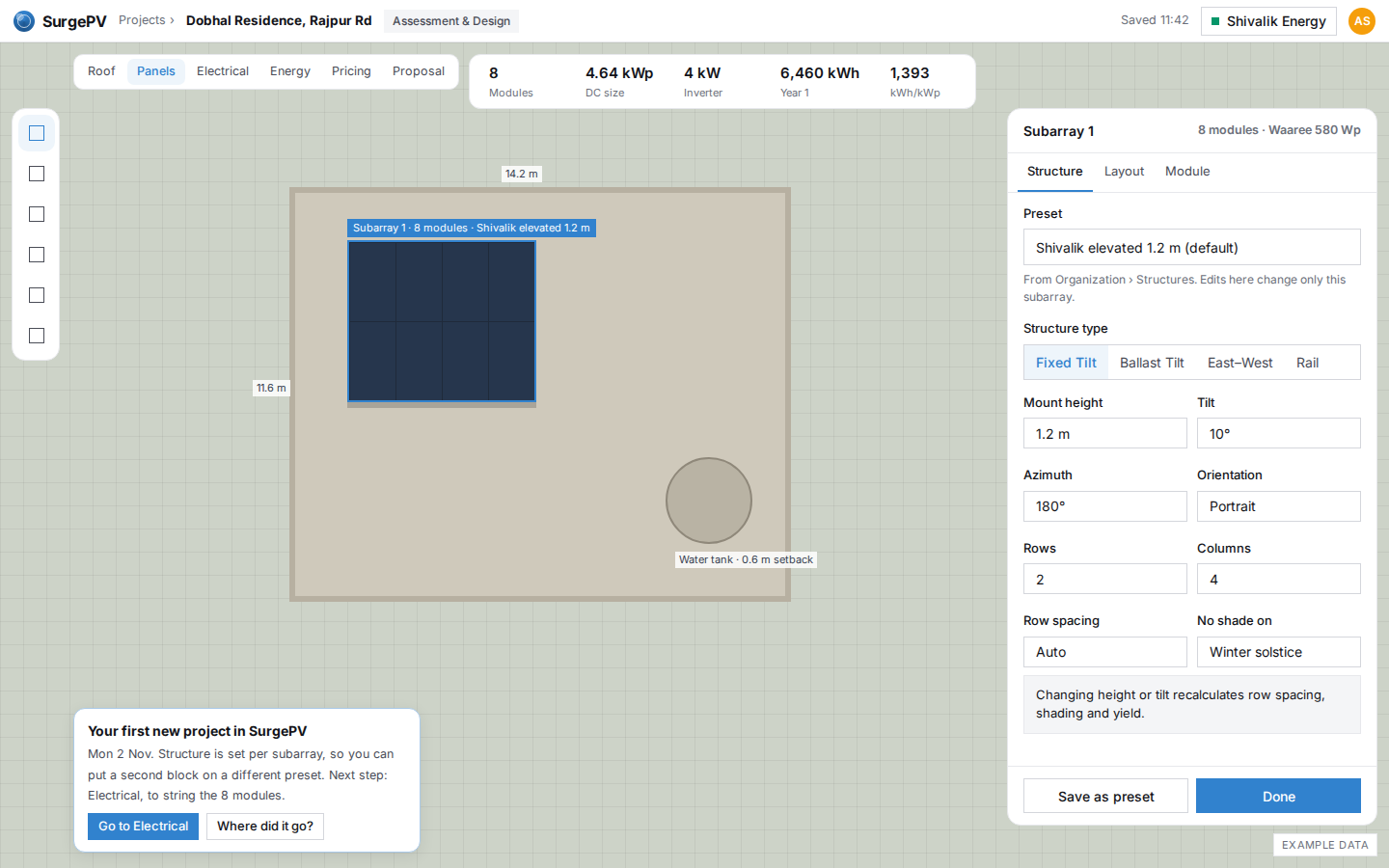Click Save as preset
The height and width of the screenshot is (868, 1389).
[1105, 796]
